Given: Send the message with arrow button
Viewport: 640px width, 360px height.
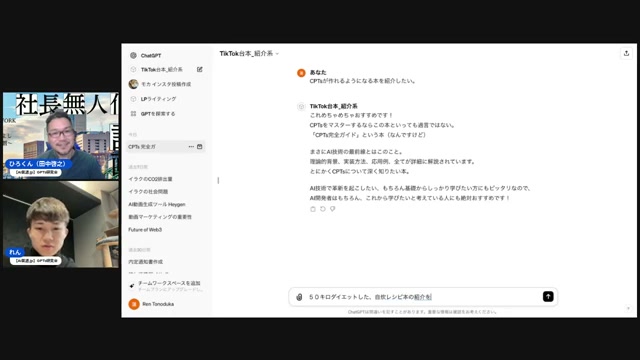Looking at the screenshot, I should pos(548,296).
